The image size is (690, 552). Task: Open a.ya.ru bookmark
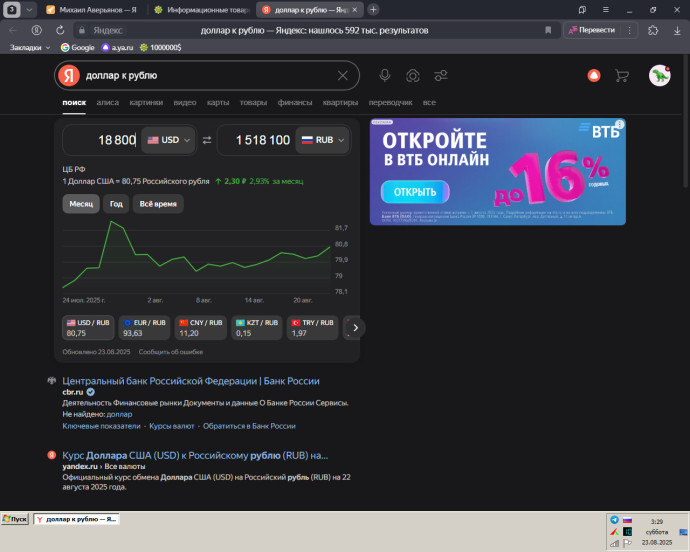(117, 47)
